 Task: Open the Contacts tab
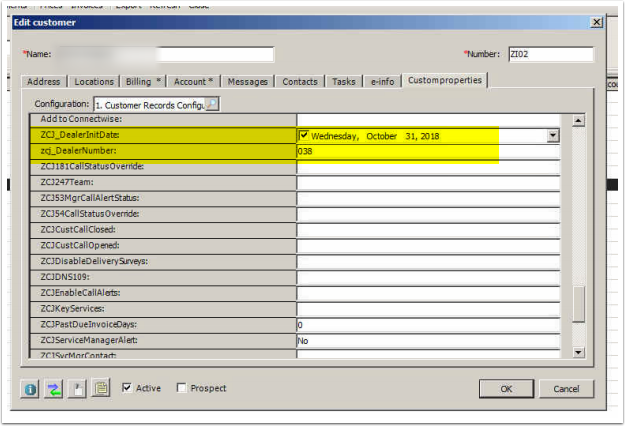pyautogui.click(x=300, y=82)
